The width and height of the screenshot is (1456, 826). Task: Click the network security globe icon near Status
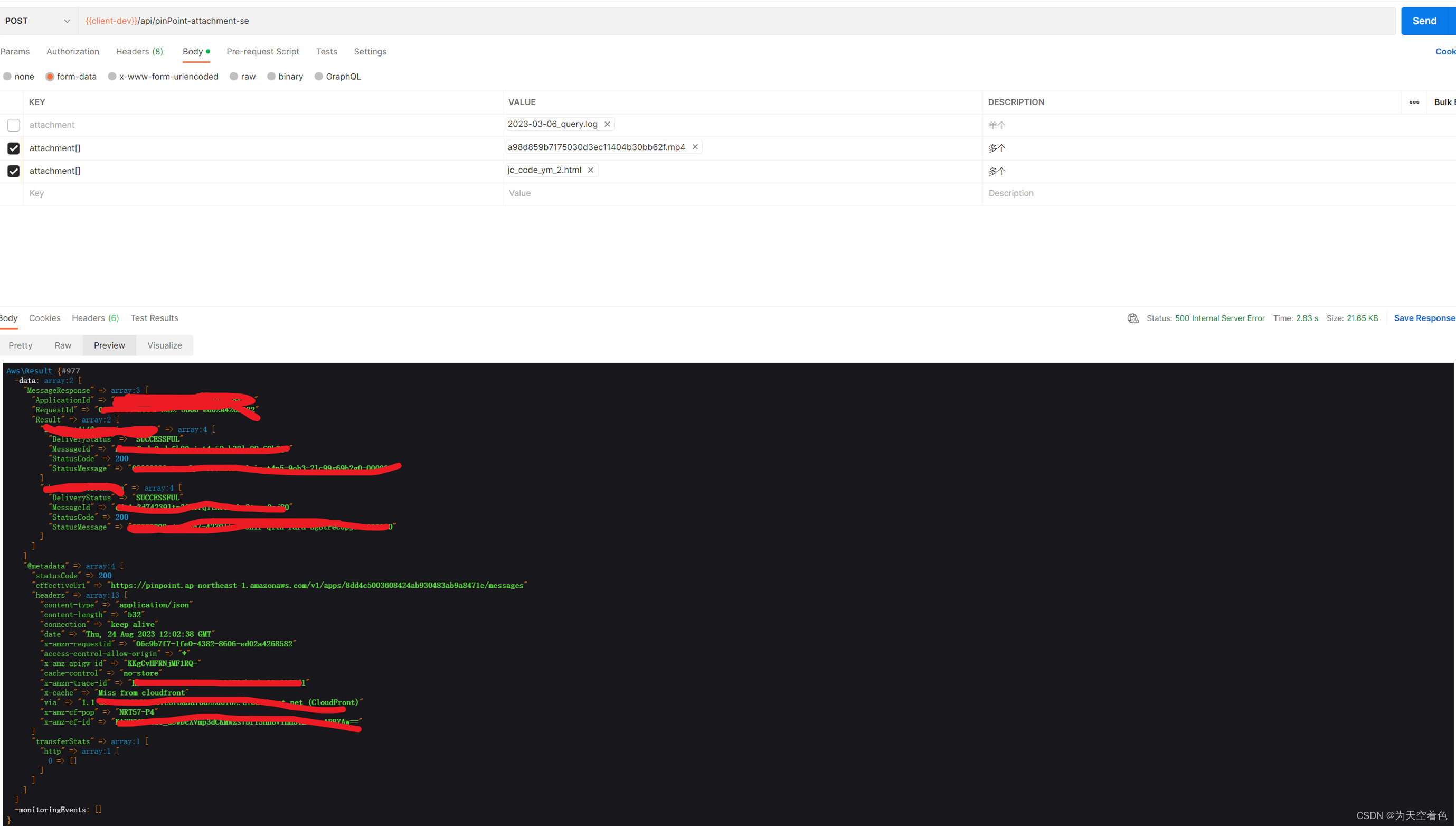(1132, 318)
